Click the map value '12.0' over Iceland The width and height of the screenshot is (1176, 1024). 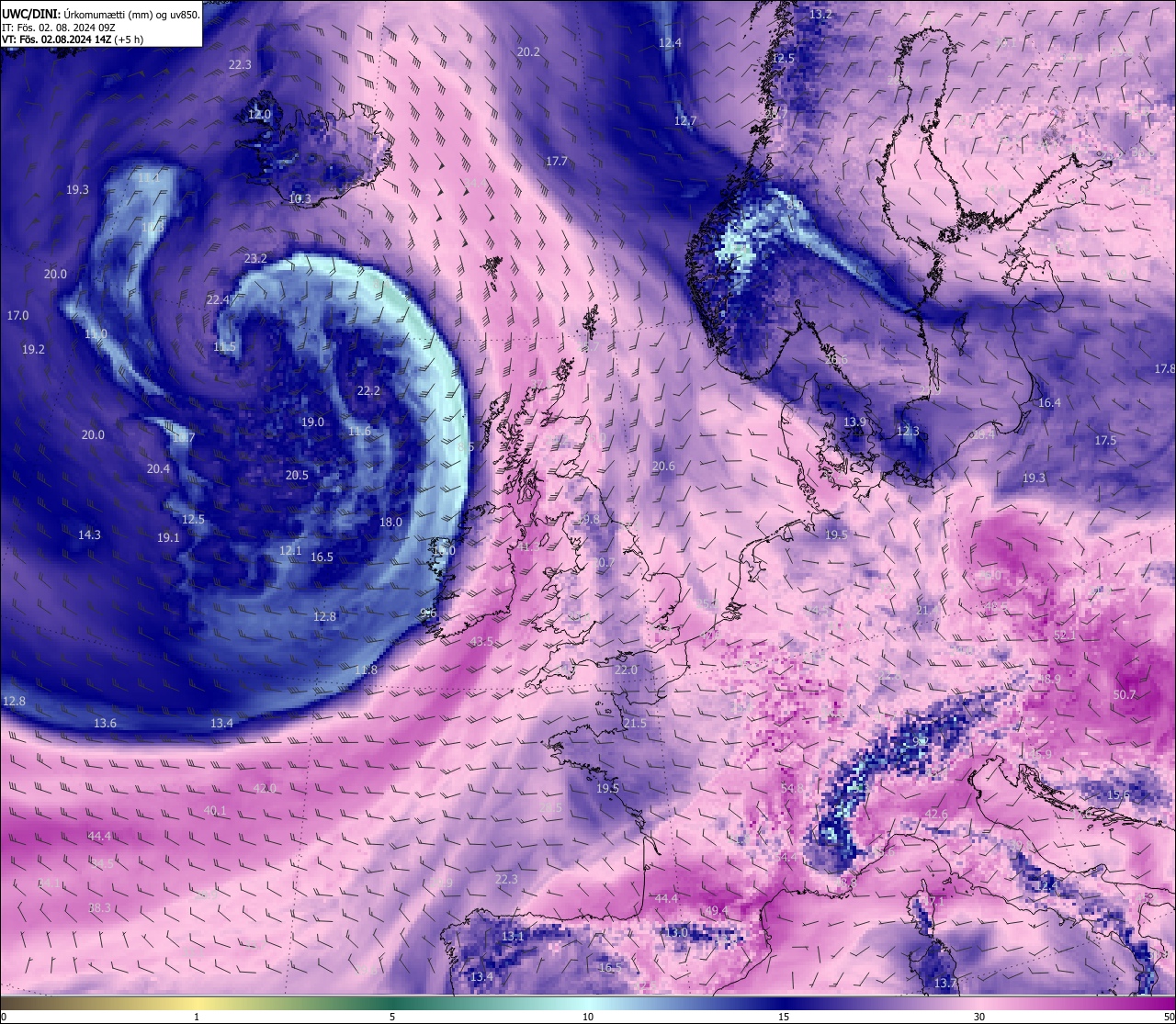(x=259, y=115)
